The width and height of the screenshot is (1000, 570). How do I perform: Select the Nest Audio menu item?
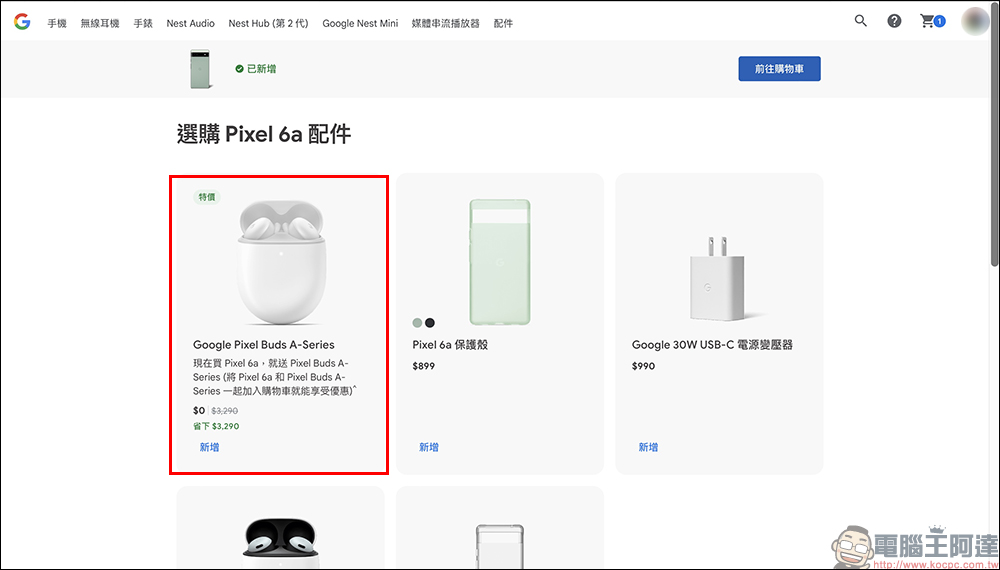coord(190,23)
